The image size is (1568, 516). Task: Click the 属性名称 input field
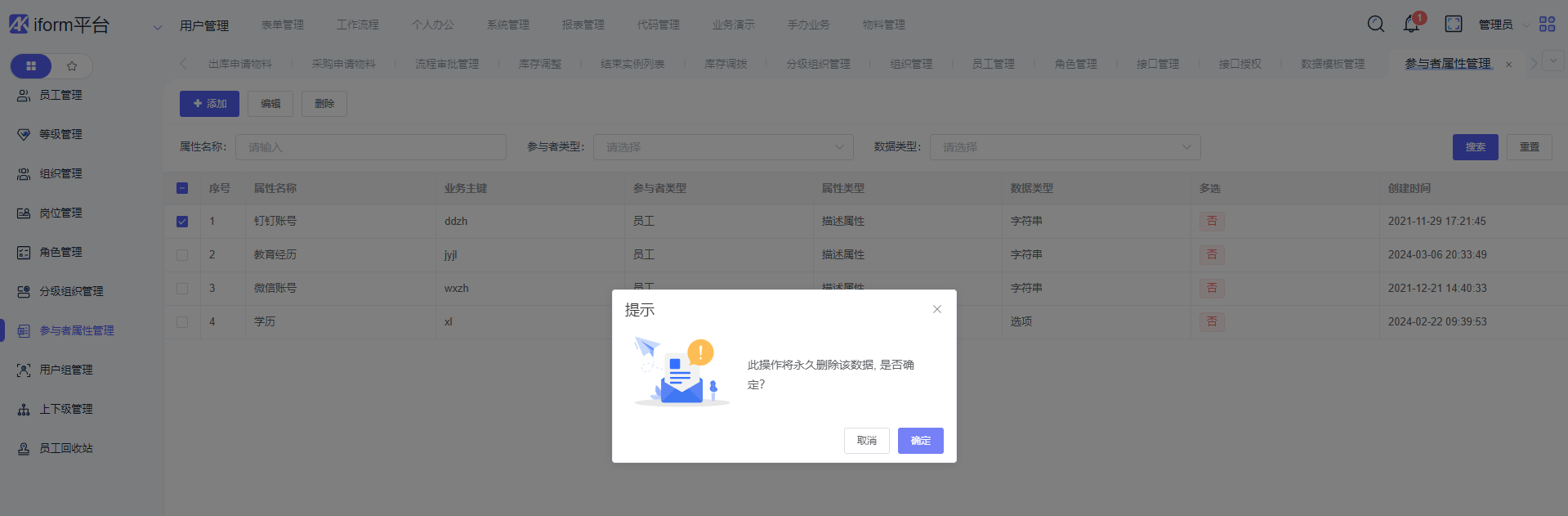click(370, 147)
